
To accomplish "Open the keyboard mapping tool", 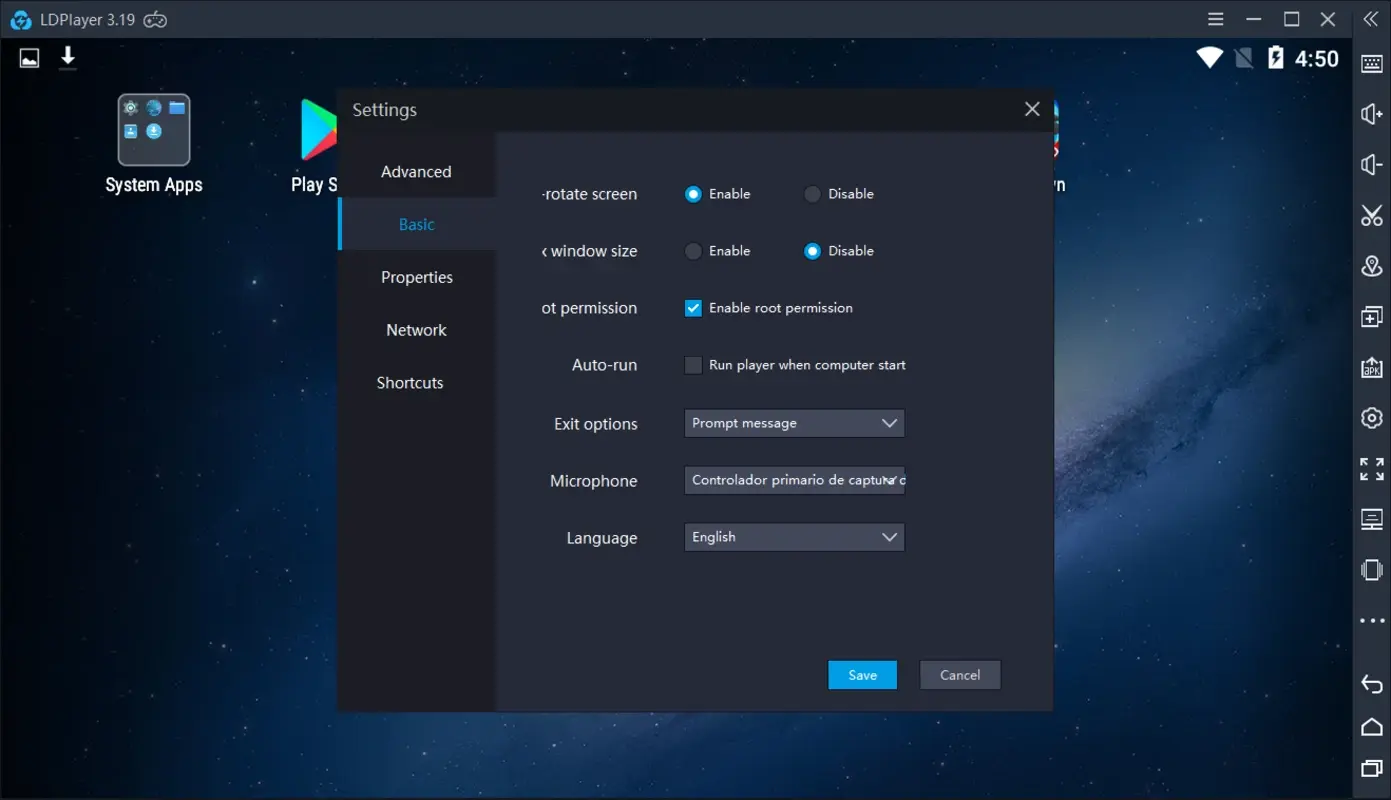I will click(1371, 63).
